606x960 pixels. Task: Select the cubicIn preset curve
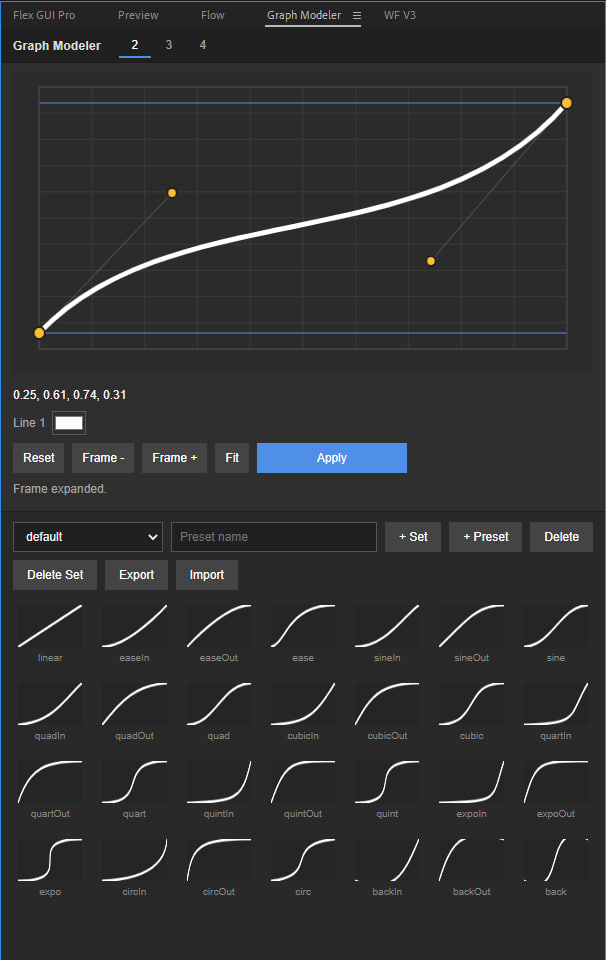coord(303,704)
